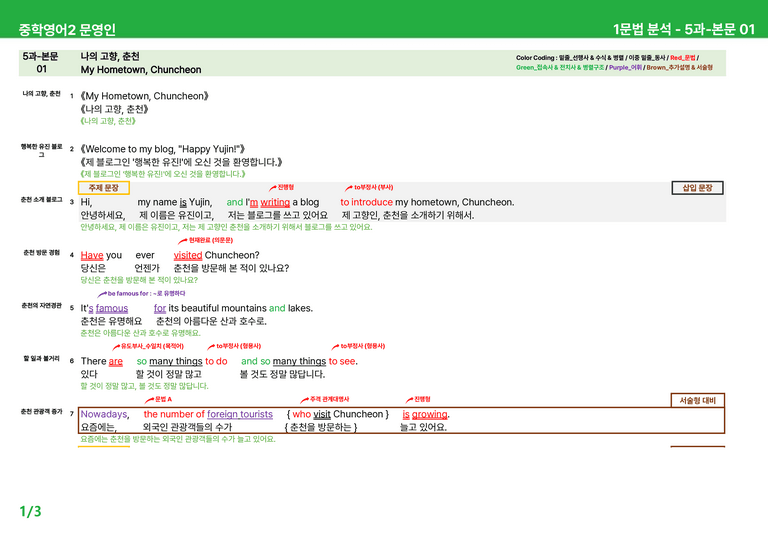Image resolution: width=768 pixels, height=543 pixels.
Task: Click the translation '춘천을 방문해 본 적이 있나요?'
Action: [231, 268]
